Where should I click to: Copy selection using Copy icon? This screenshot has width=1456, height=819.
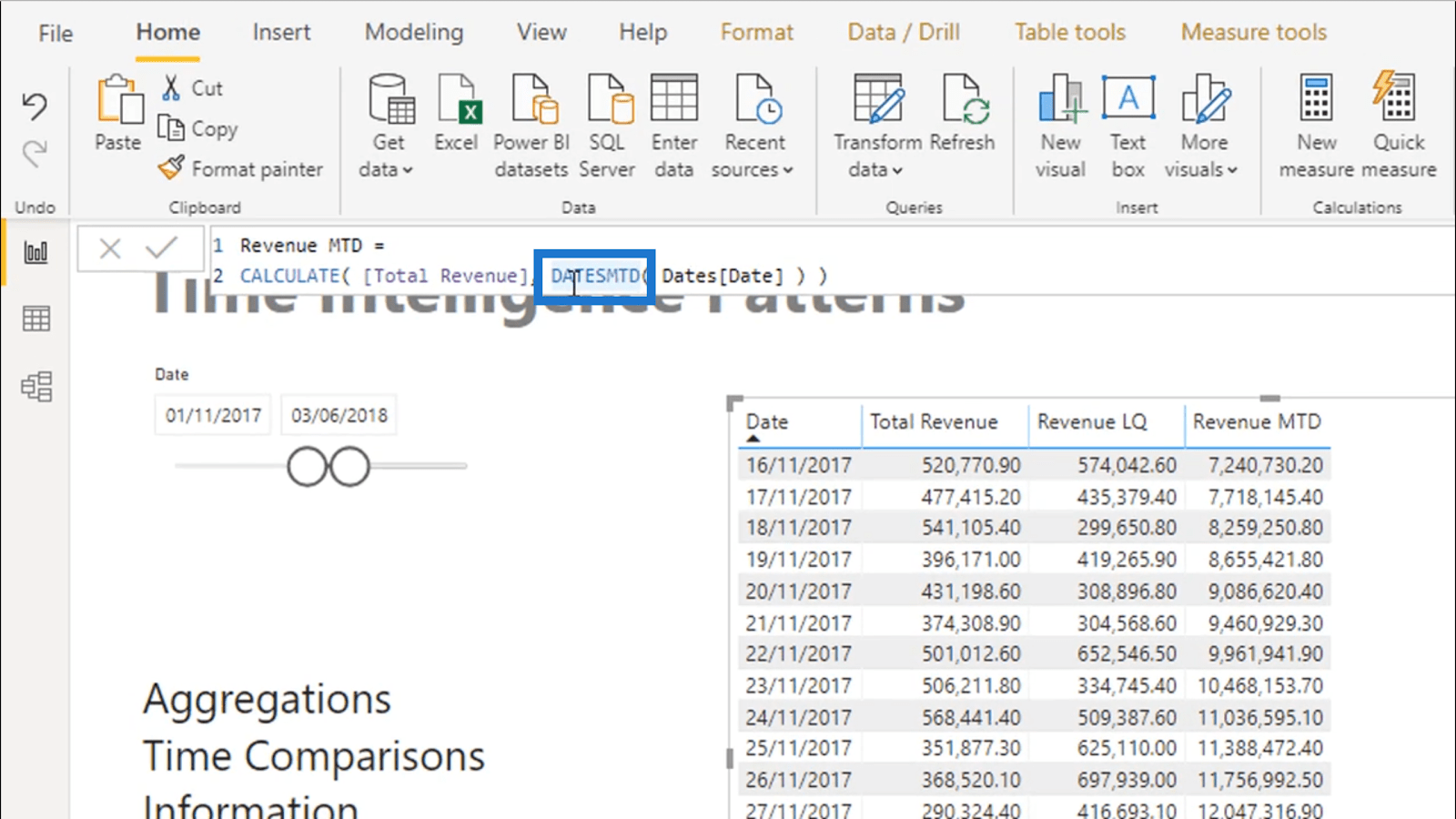pos(171,127)
